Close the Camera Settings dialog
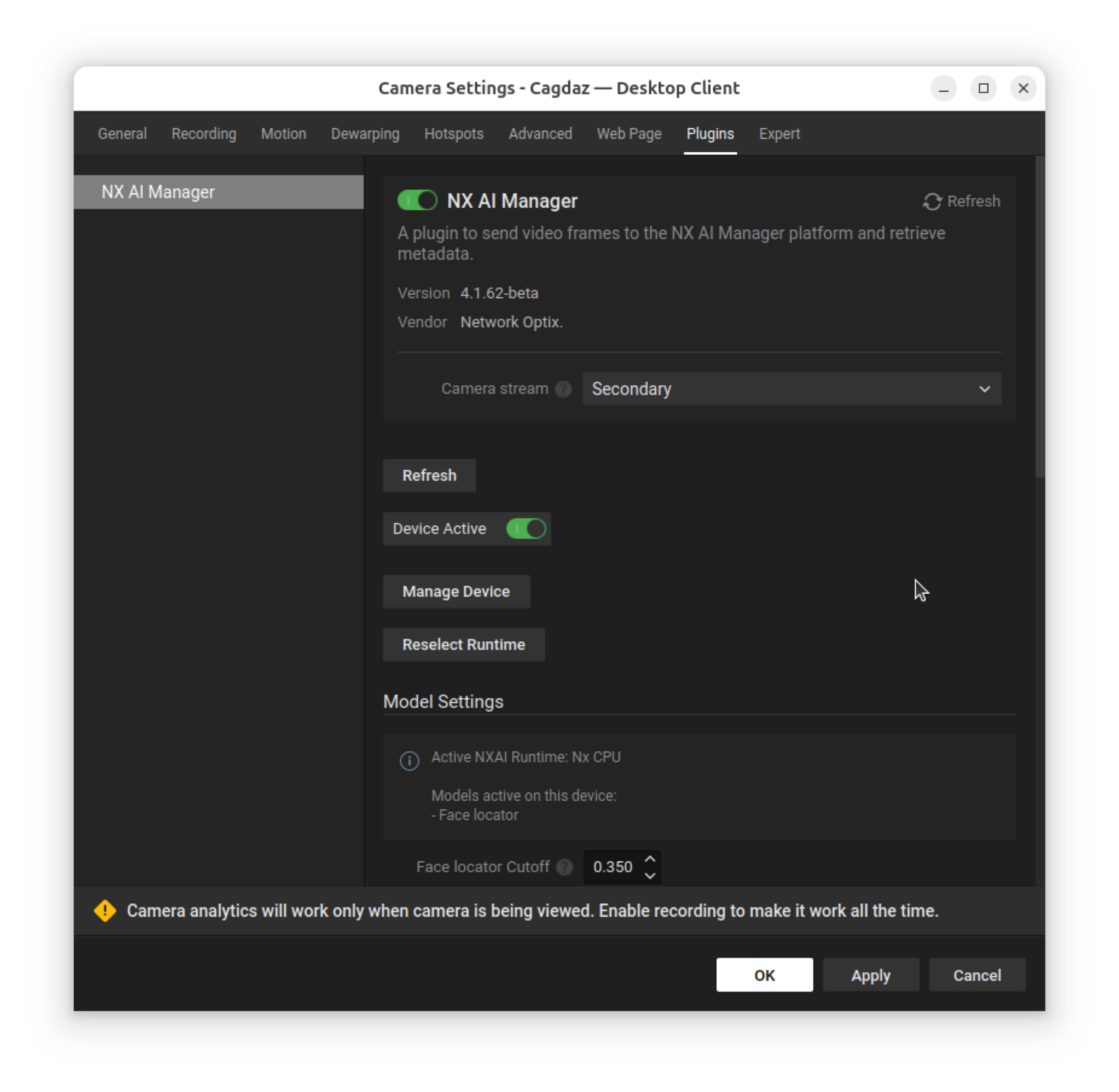The height and width of the screenshot is (1092, 1119). pyautogui.click(x=1023, y=89)
